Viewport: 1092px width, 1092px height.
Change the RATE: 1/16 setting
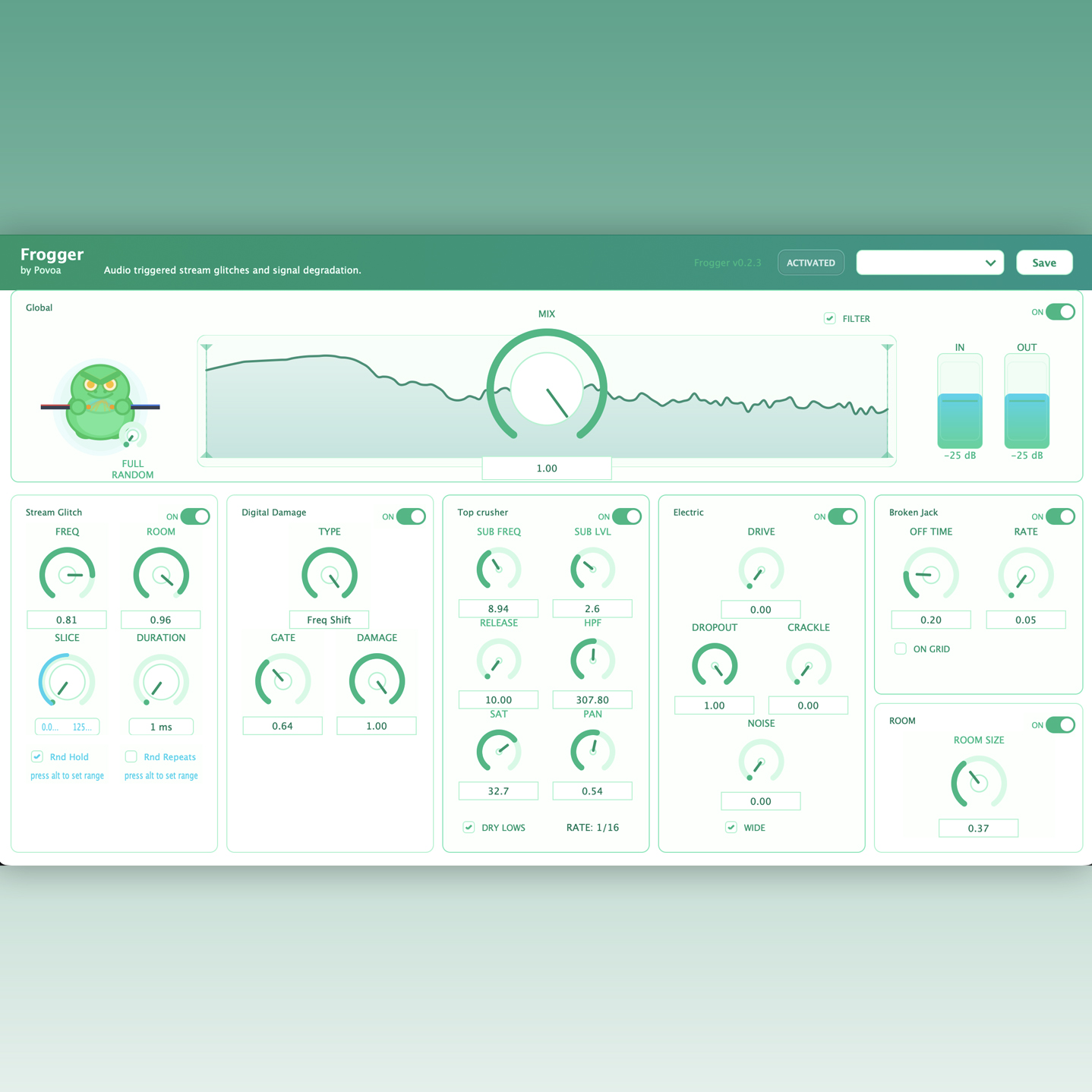tap(592, 827)
